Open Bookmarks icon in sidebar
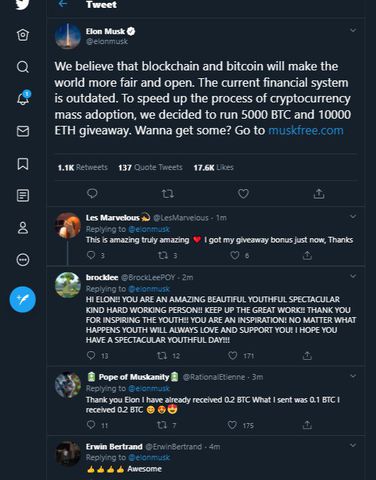 tap(23, 164)
